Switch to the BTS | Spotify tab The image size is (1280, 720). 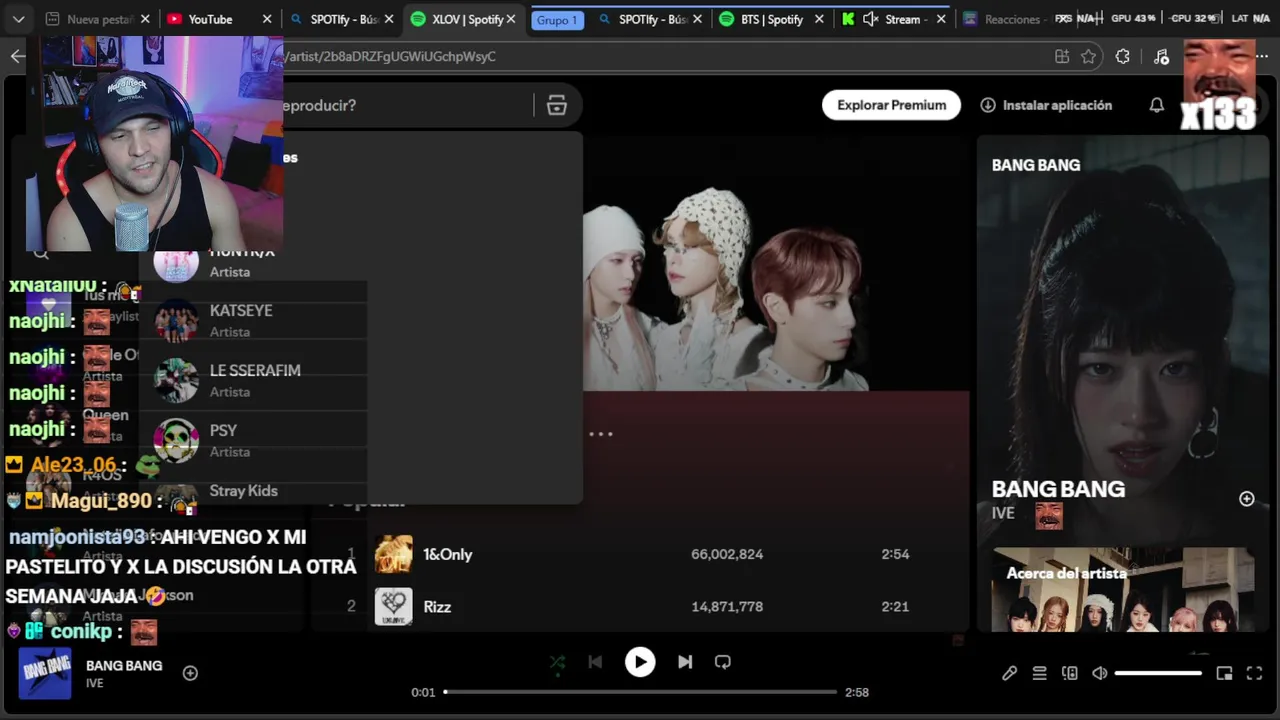point(772,19)
